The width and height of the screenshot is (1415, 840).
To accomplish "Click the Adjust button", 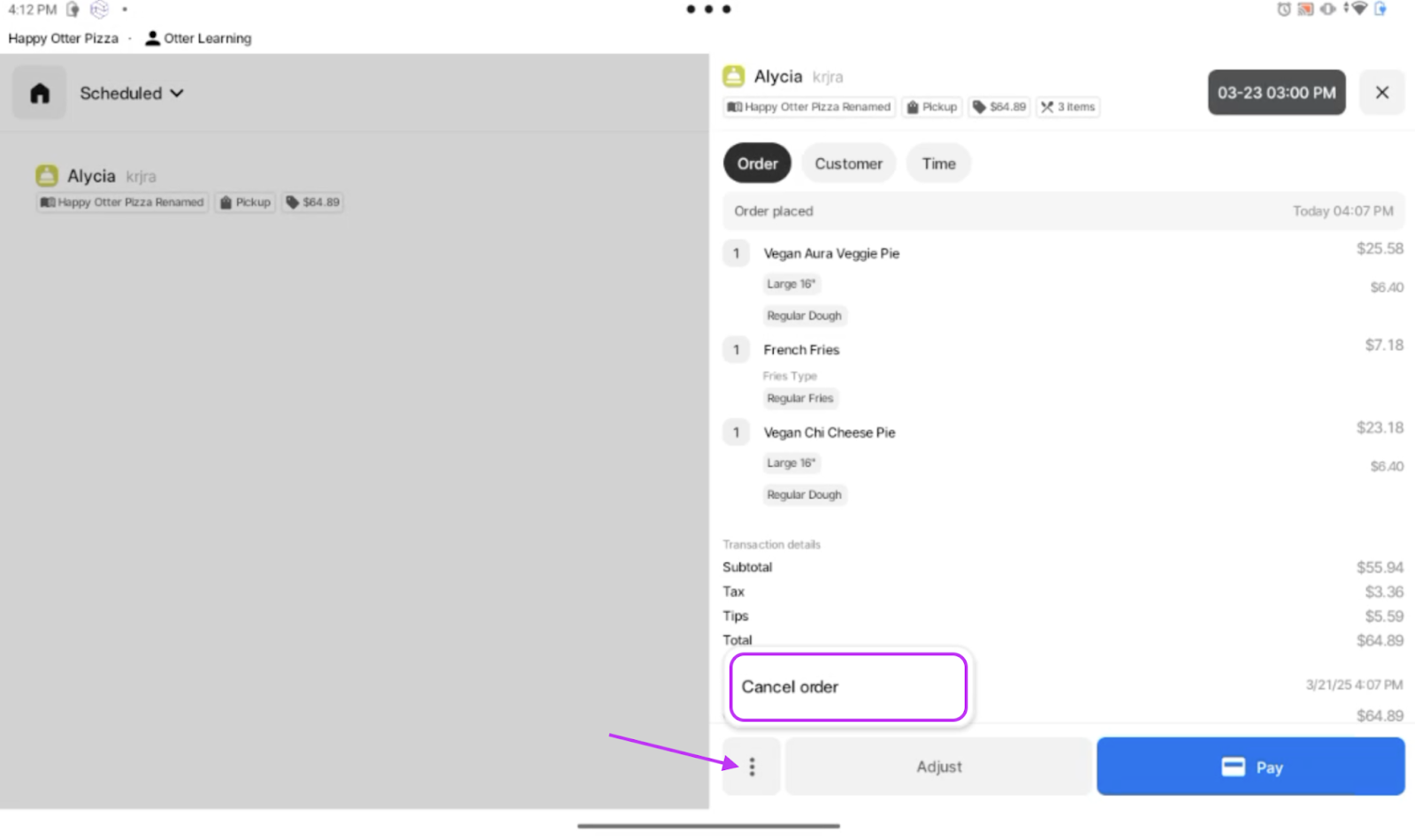I will [x=938, y=767].
